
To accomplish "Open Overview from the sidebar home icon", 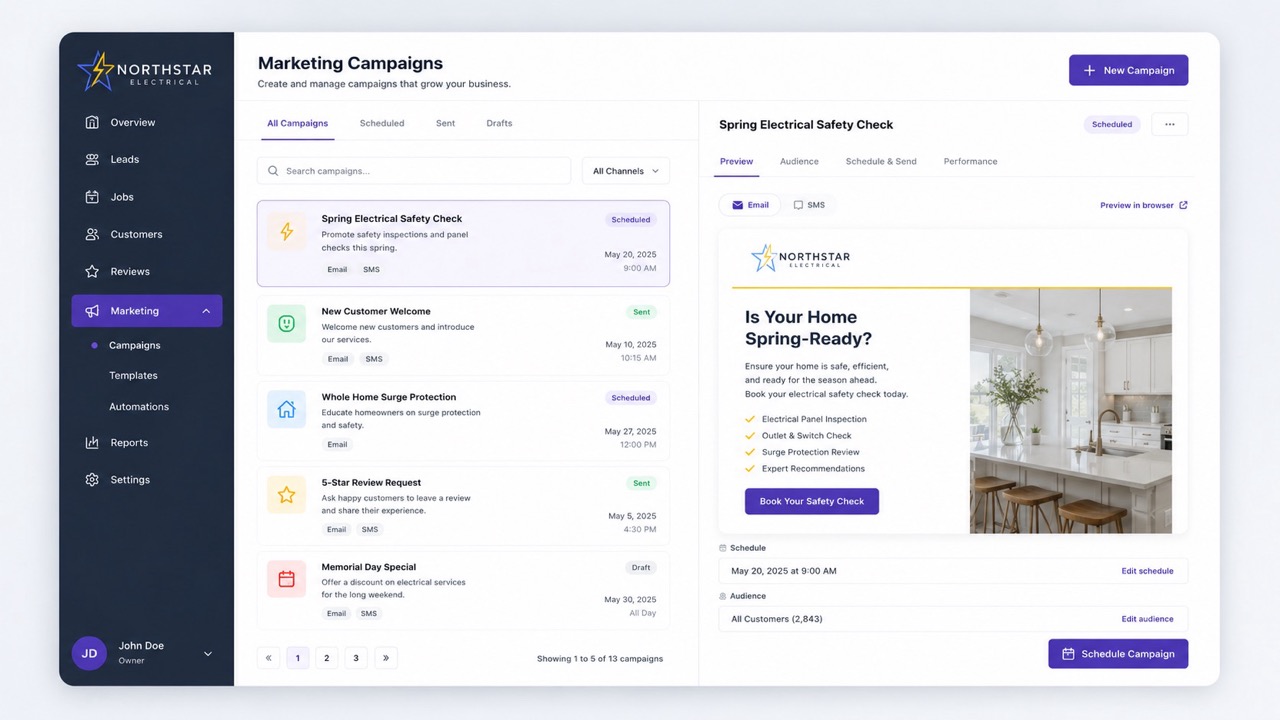I will click(x=92, y=122).
